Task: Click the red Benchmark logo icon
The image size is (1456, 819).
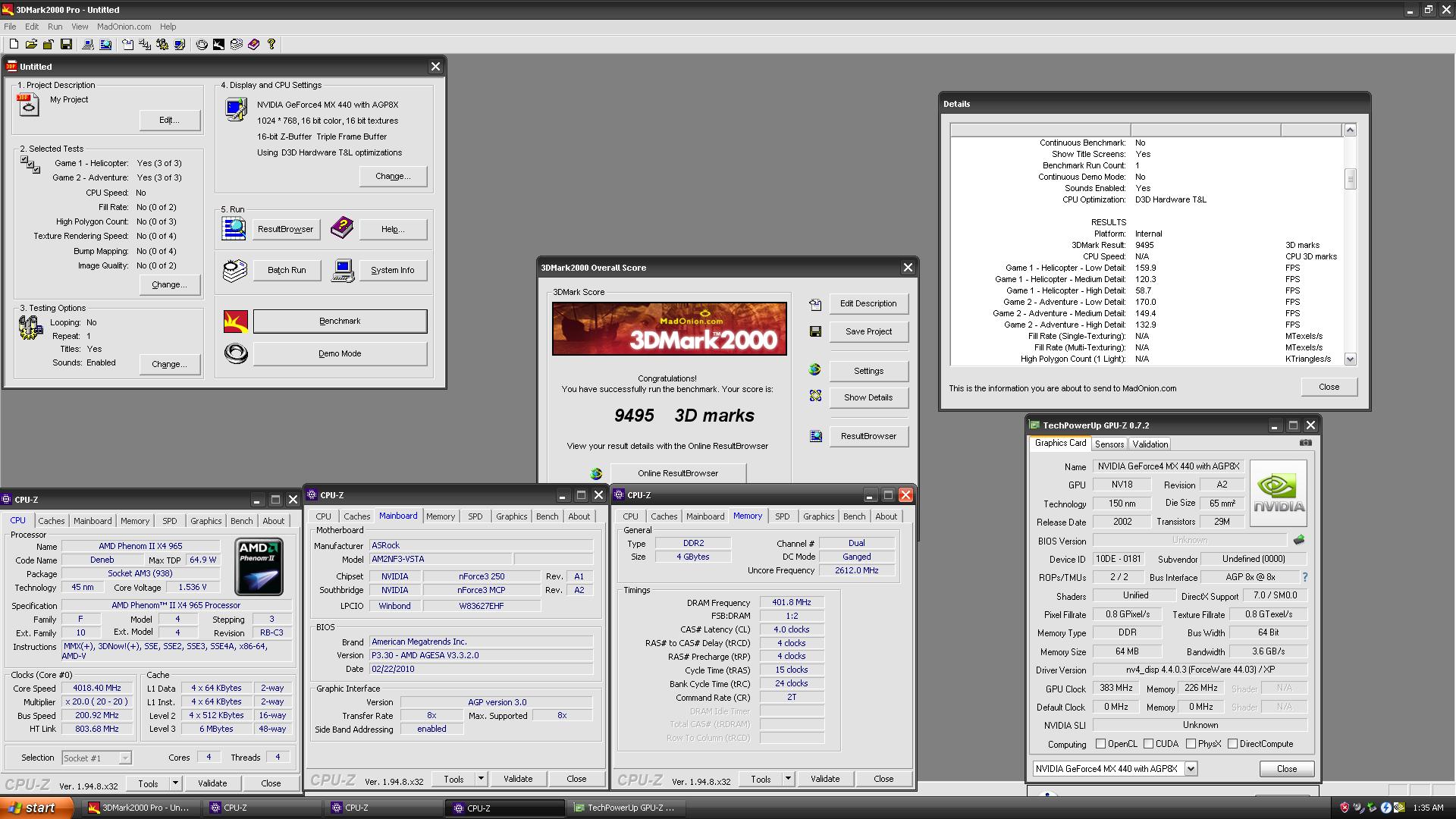Action: point(236,322)
